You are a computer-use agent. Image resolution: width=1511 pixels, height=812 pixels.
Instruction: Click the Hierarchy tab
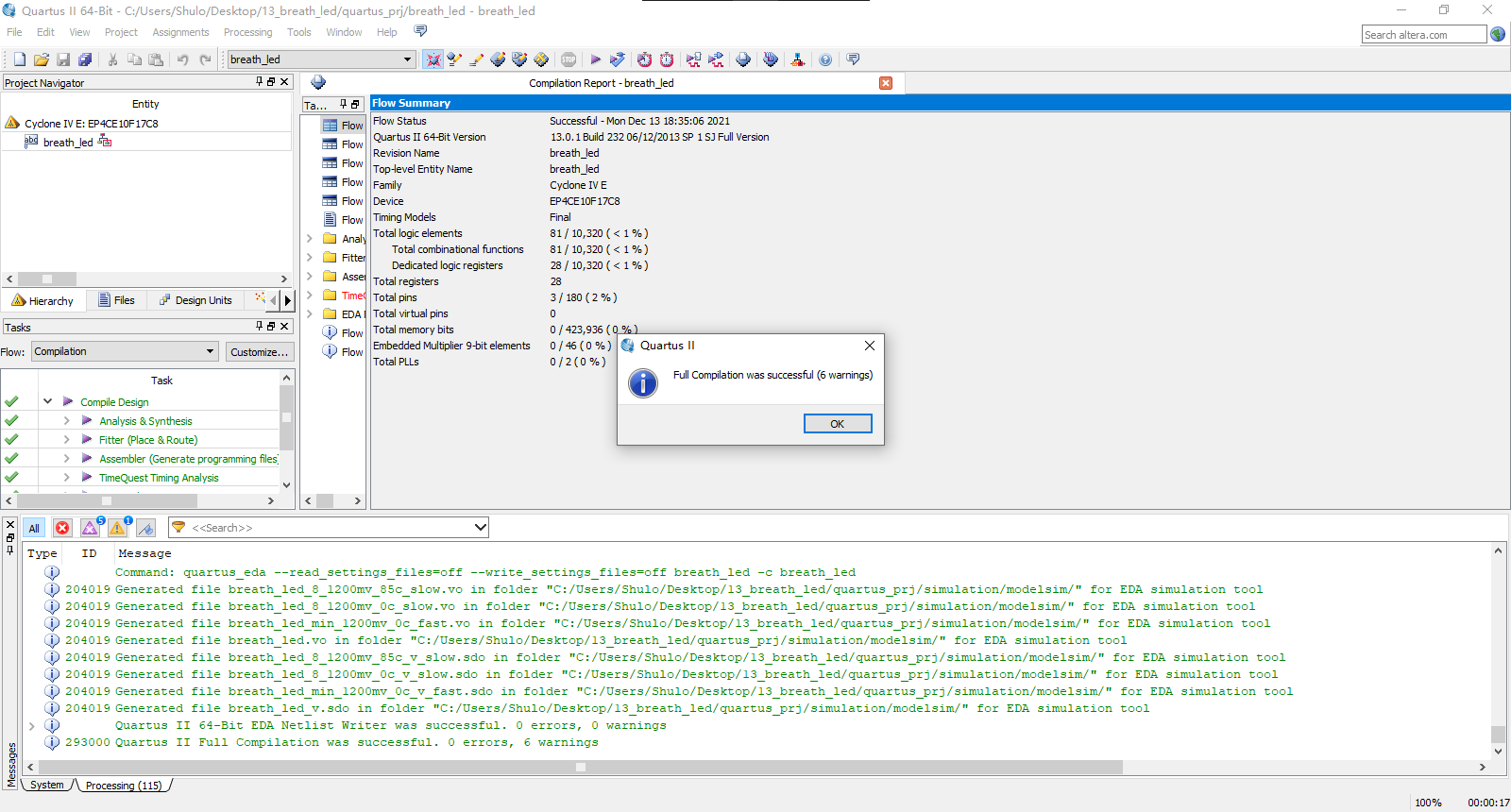click(42, 300)
